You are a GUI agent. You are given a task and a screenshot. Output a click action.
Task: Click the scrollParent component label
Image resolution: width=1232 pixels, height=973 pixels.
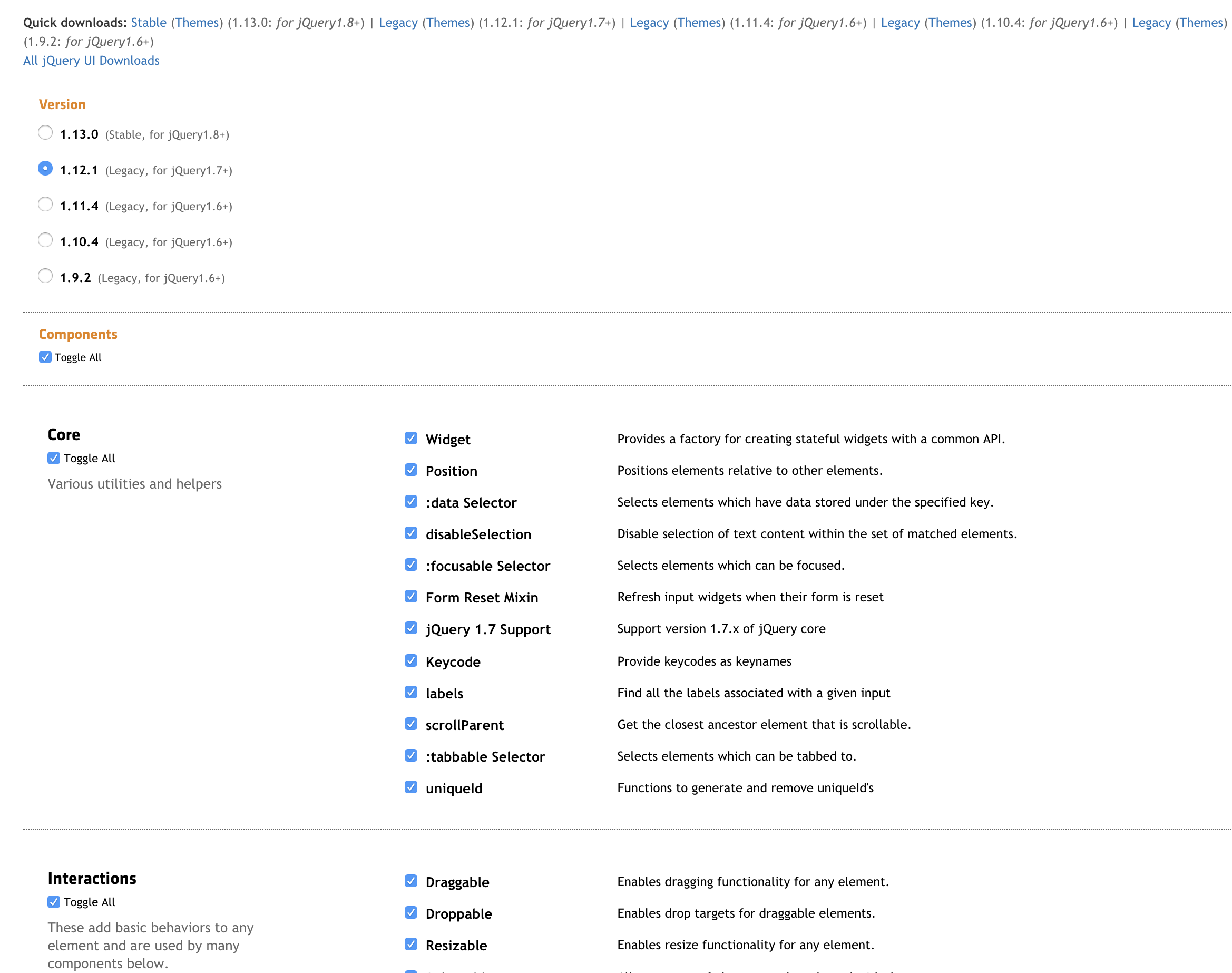pyautogui.click(x=465, y=725)
